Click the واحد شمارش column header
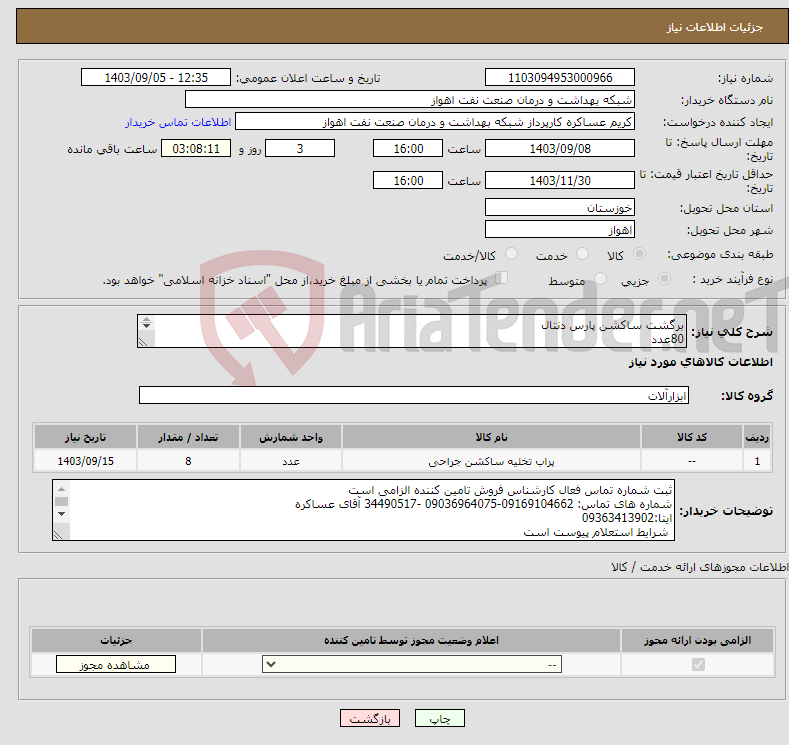The width and height of the screenshot is (789, 745). tap(291, 437)
